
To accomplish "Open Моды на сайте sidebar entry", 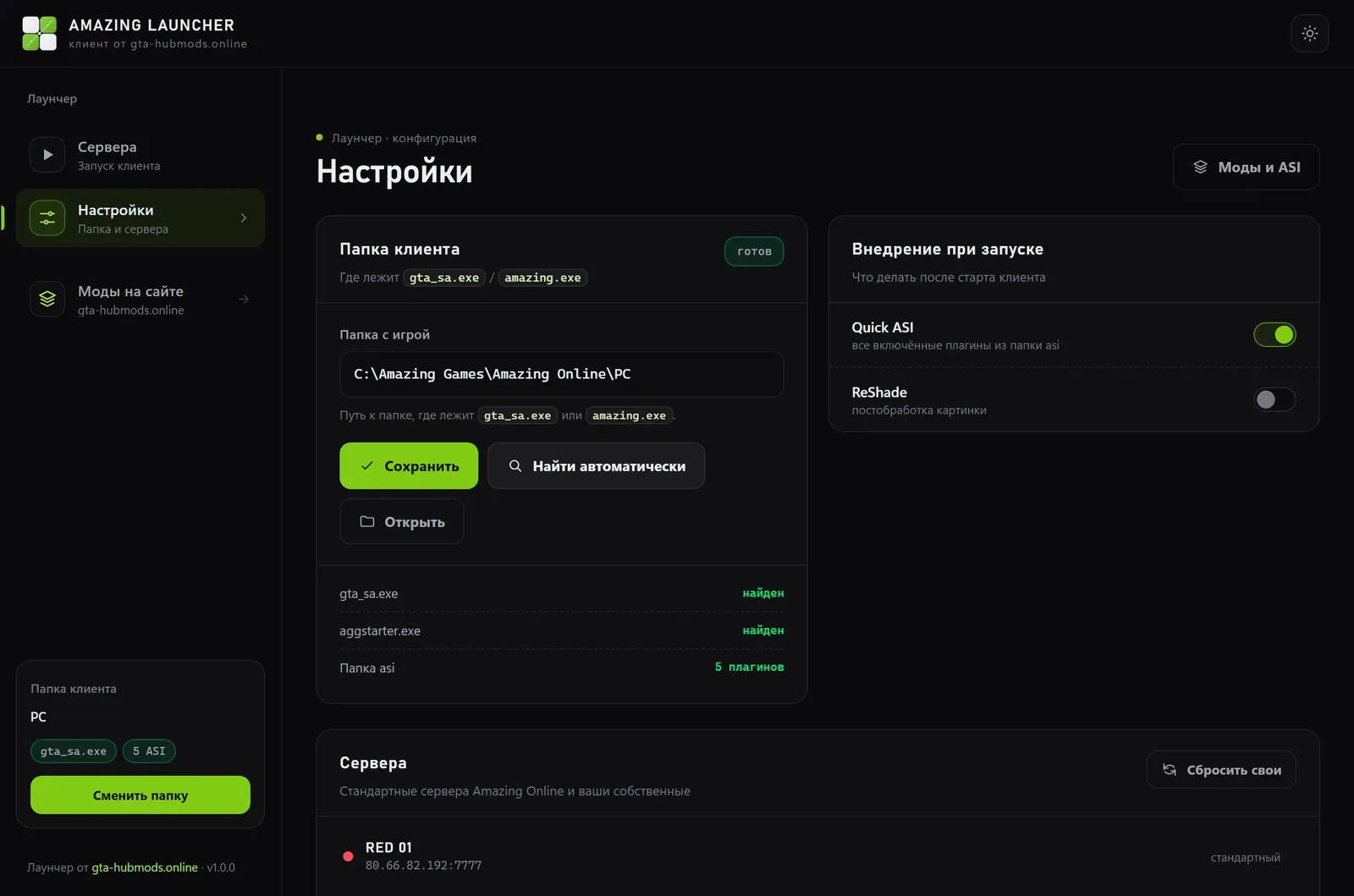I will point(140,300).
